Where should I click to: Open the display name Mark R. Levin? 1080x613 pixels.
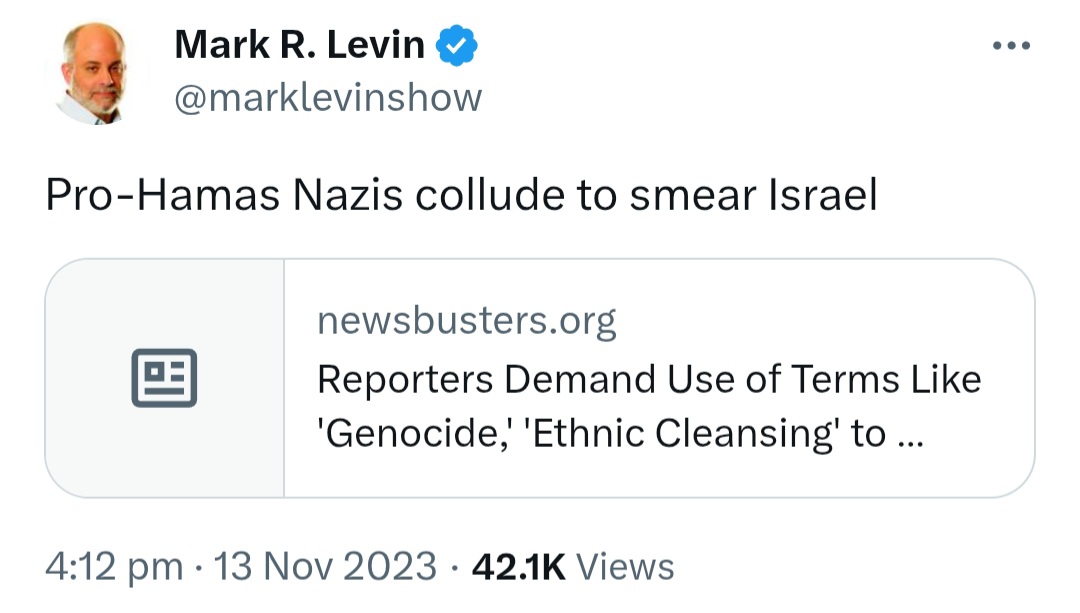pyautogui.click(x=300, y=45)
